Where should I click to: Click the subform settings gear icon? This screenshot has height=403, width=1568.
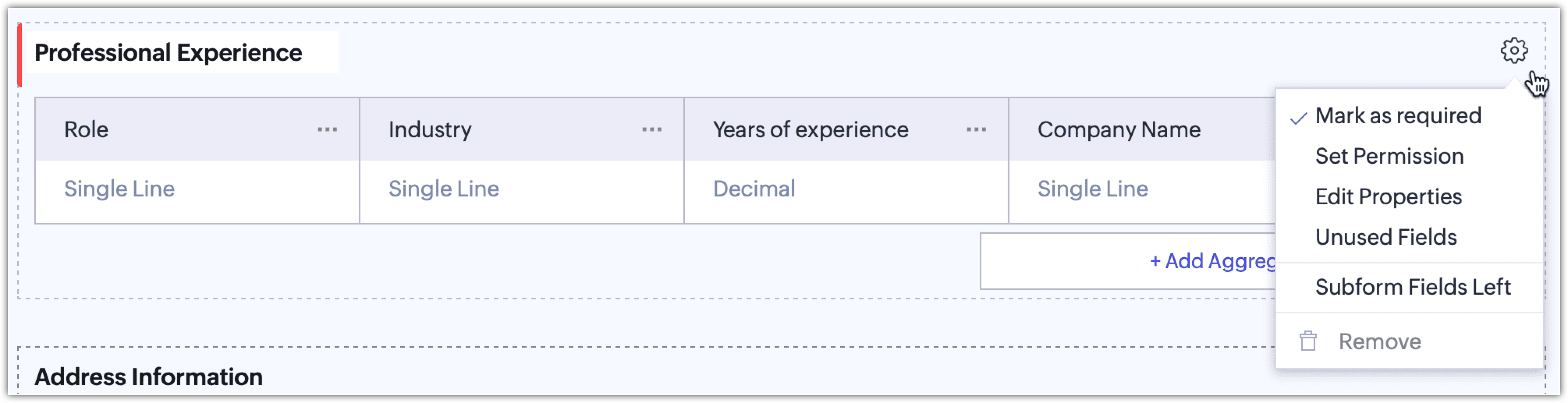click(x=1513, y=50)
